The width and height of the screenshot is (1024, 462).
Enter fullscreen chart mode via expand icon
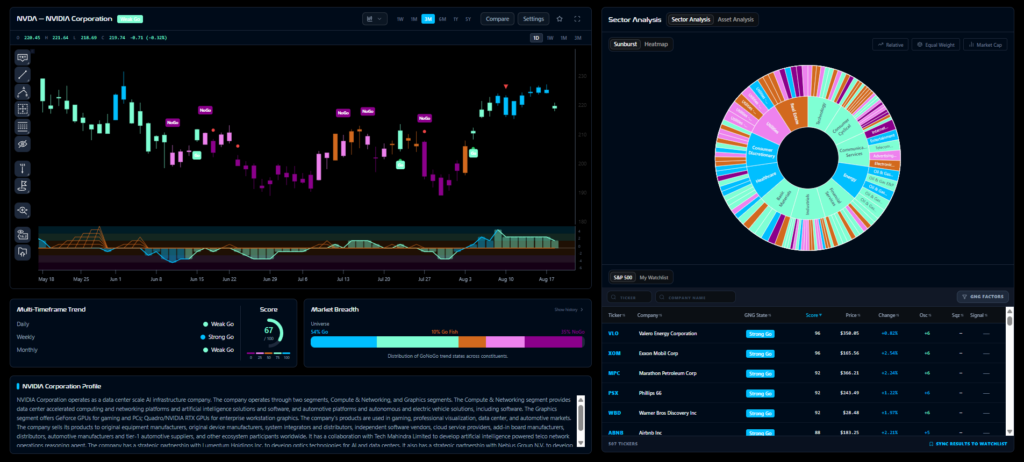coord(577,19)
